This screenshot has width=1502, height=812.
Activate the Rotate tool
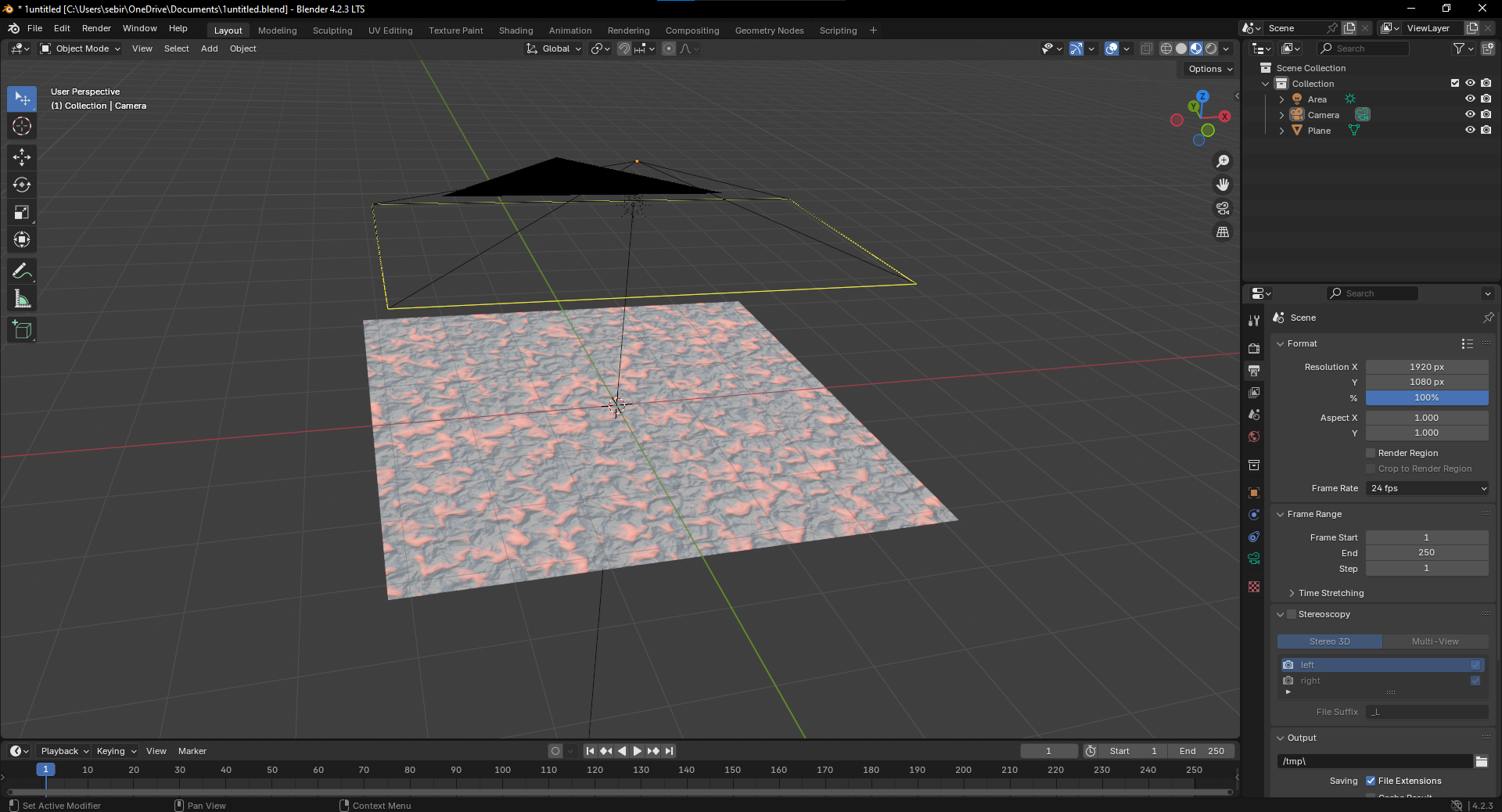coord(22,185)
